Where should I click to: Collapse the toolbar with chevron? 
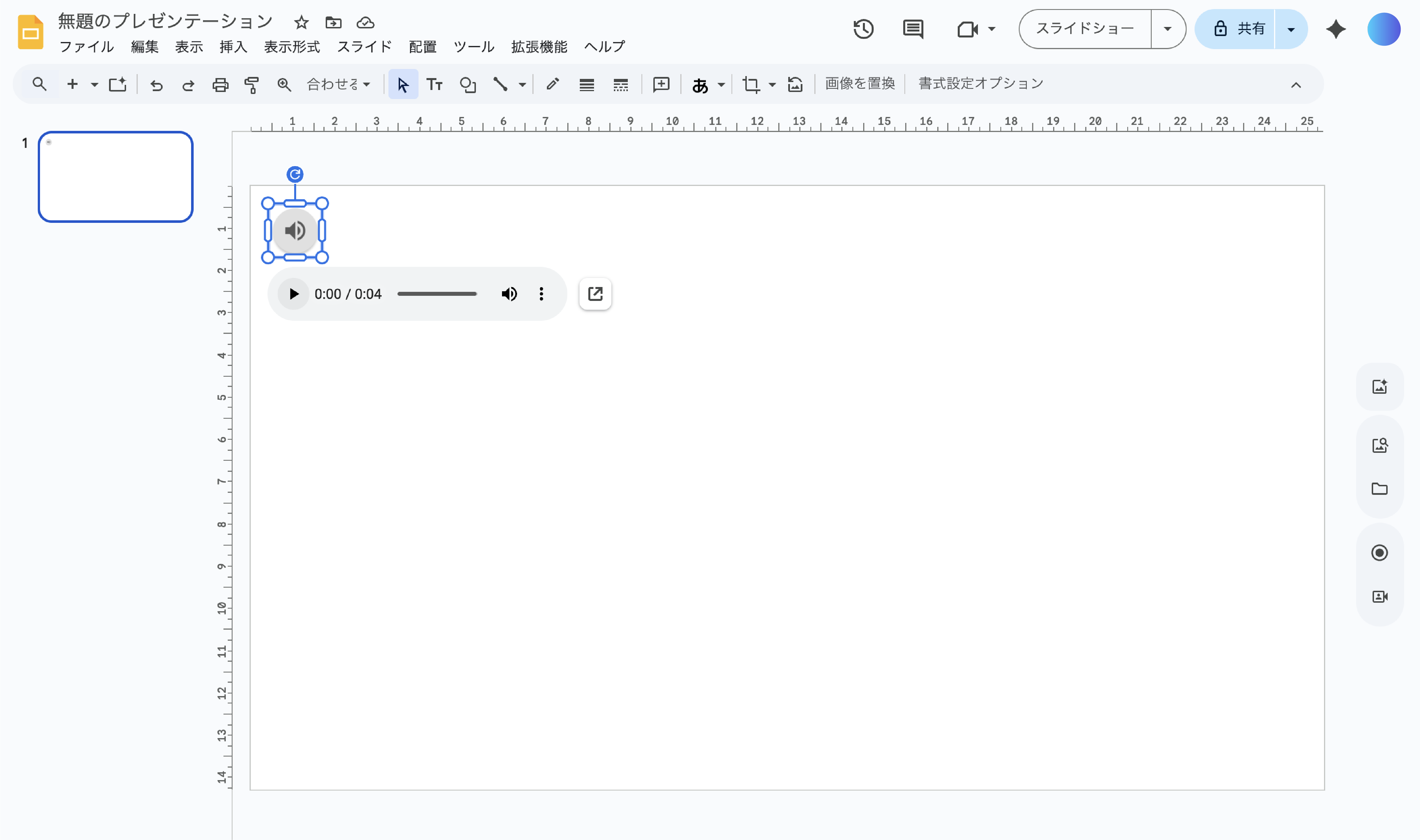(1295, 85)
